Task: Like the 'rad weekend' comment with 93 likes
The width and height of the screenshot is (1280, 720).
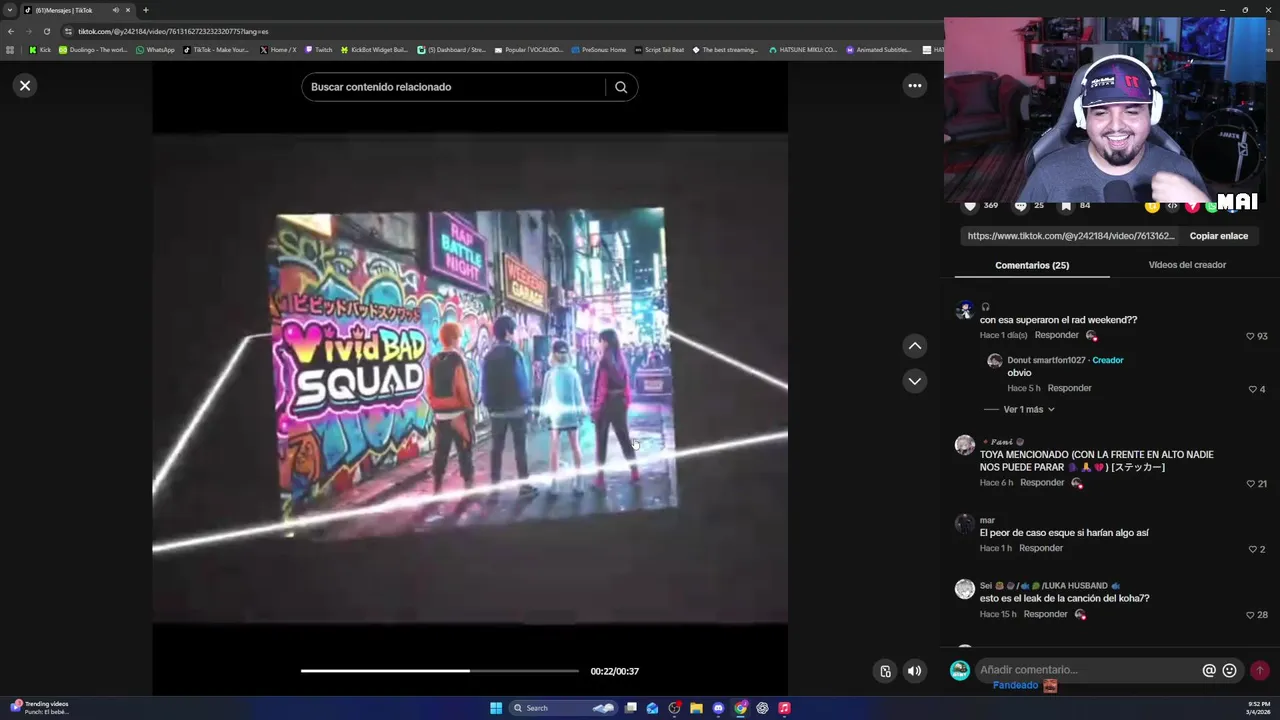Action: (1250, 336)
